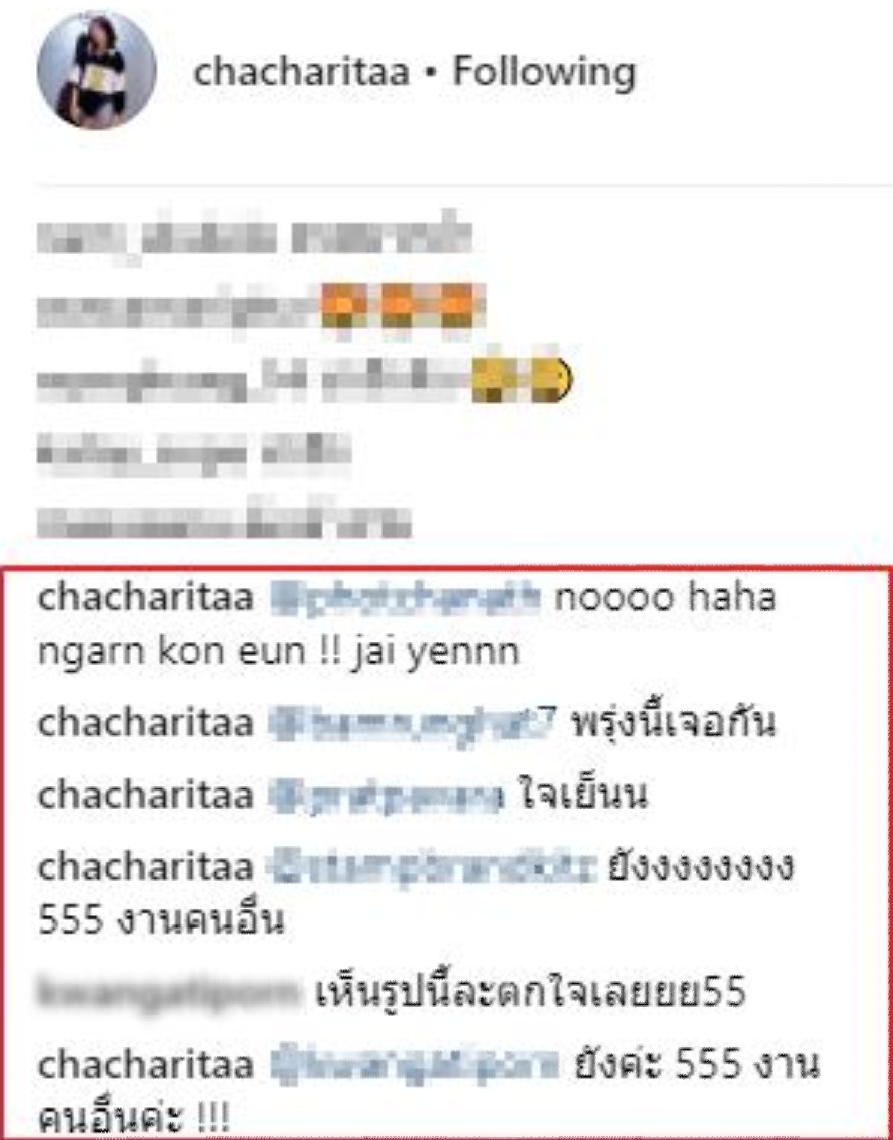
Task: Click chacharitaa in the 'ใจเย็นน' reply
Action: [145, 794]
